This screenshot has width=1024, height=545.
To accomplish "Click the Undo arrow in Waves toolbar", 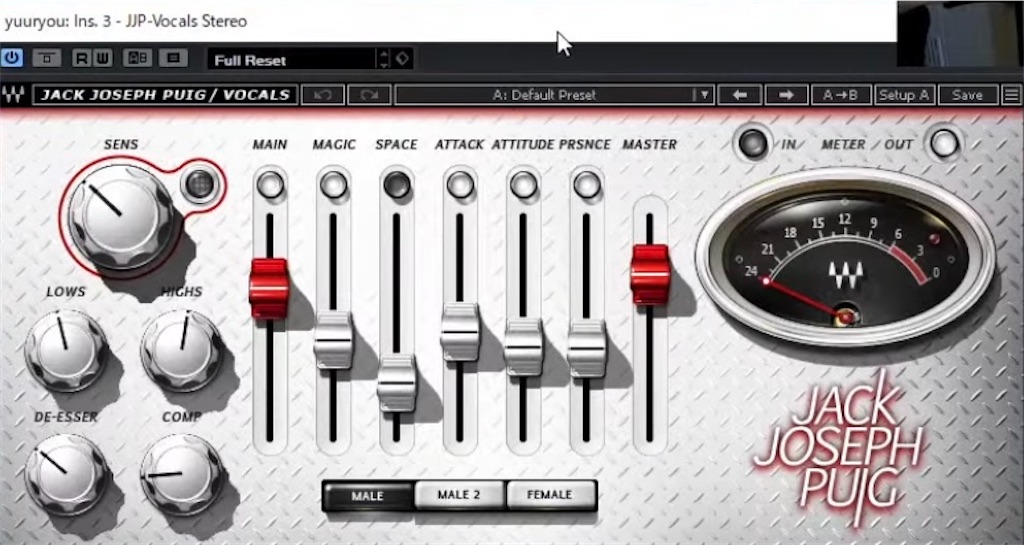I will (x=323, y=95).
